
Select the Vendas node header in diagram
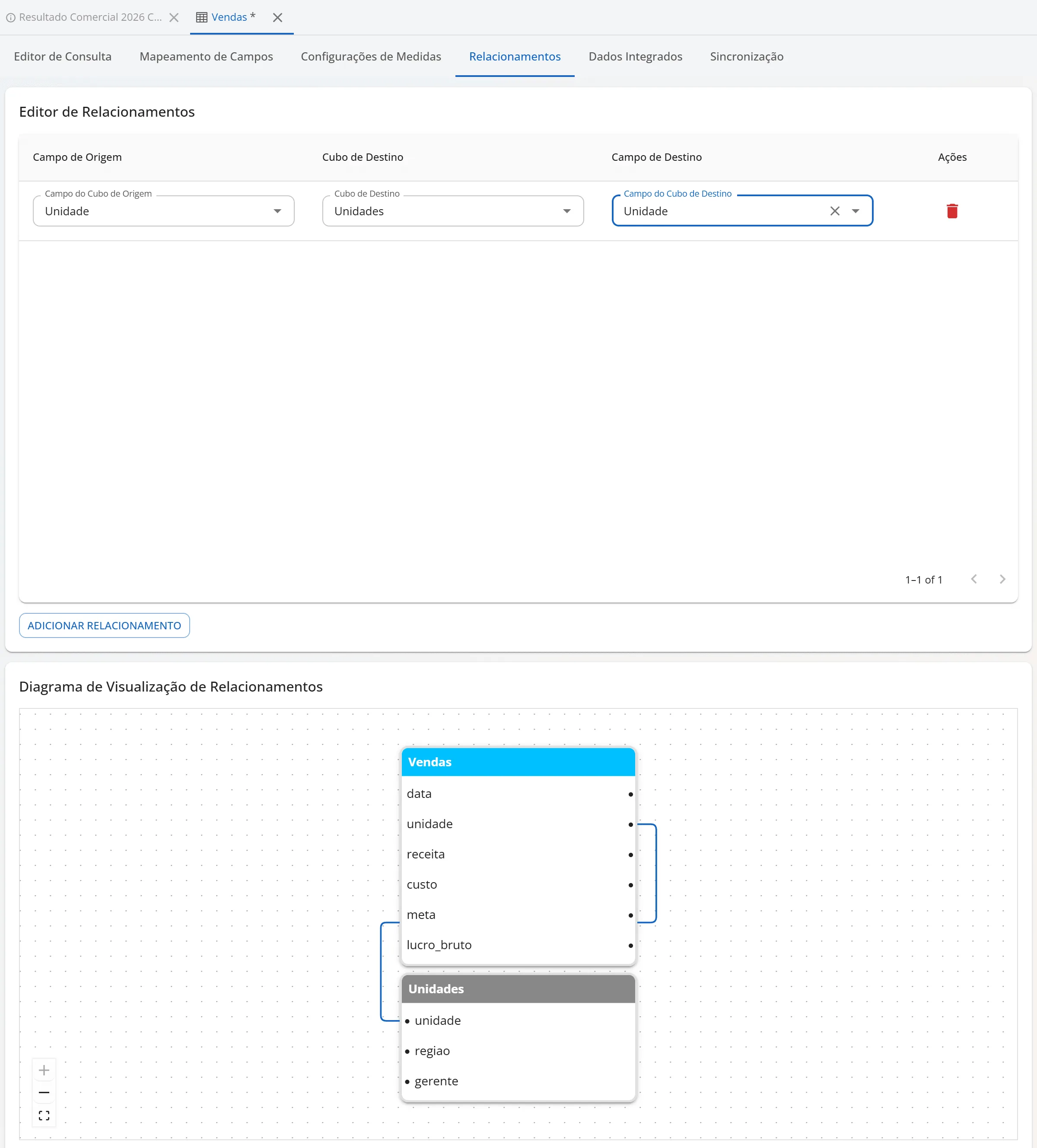coord(518,762)
